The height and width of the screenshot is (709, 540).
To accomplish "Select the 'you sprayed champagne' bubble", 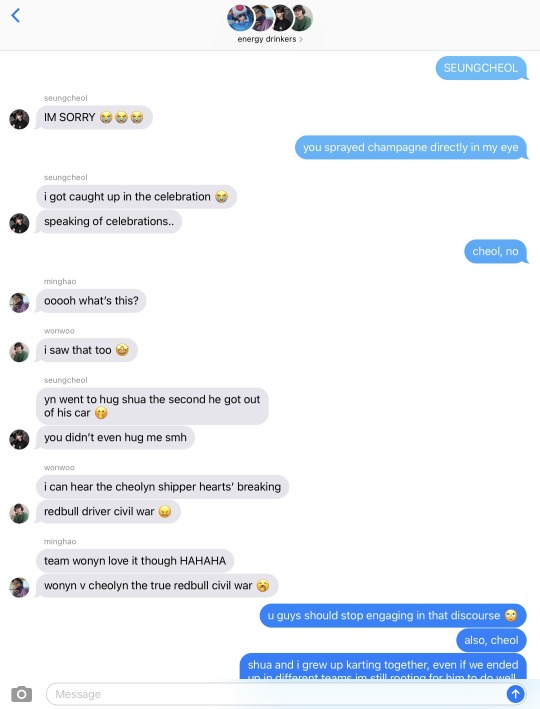I will click(411, 147).
